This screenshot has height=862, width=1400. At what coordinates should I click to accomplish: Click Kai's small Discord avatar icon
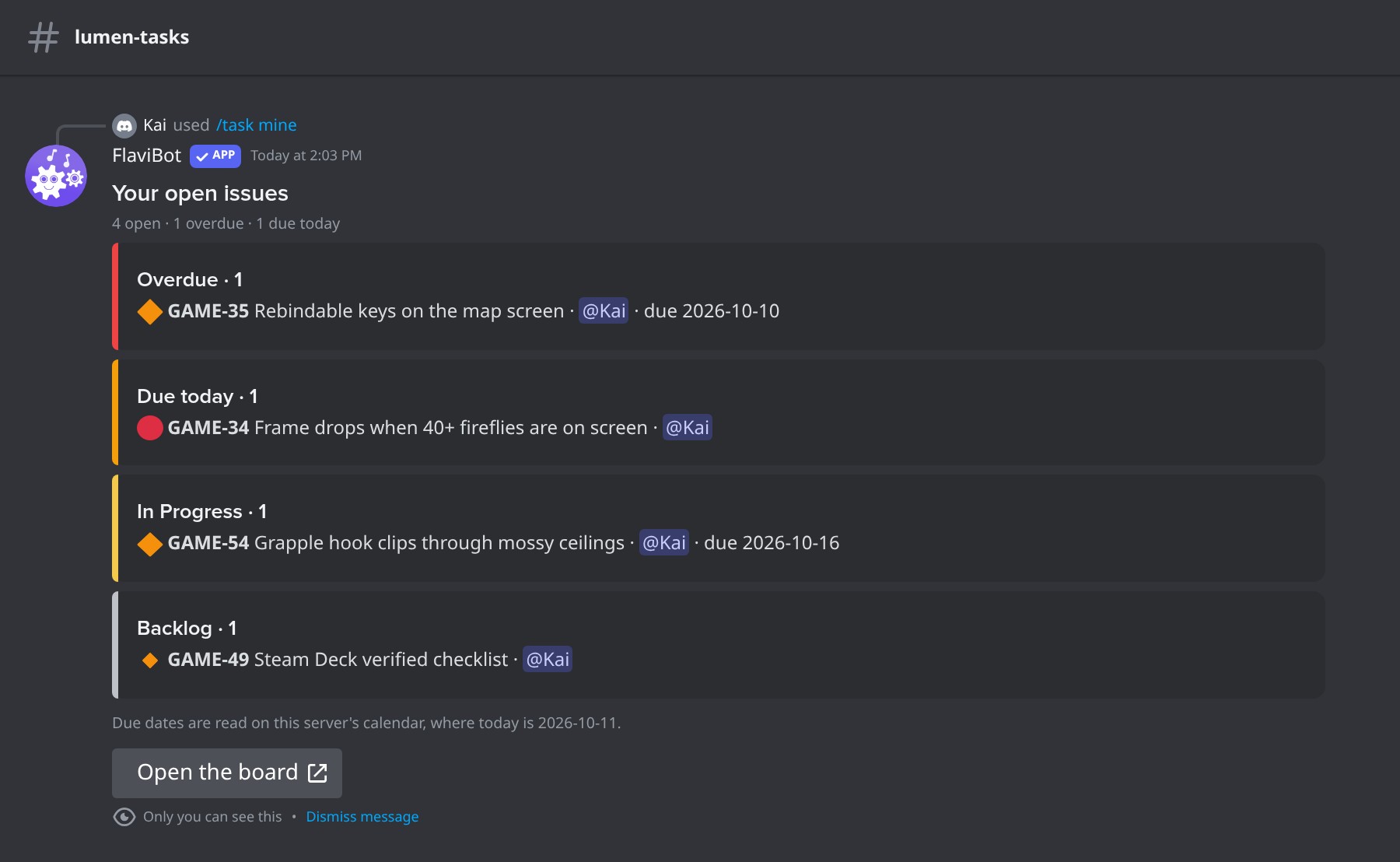[x=124, y=125]
